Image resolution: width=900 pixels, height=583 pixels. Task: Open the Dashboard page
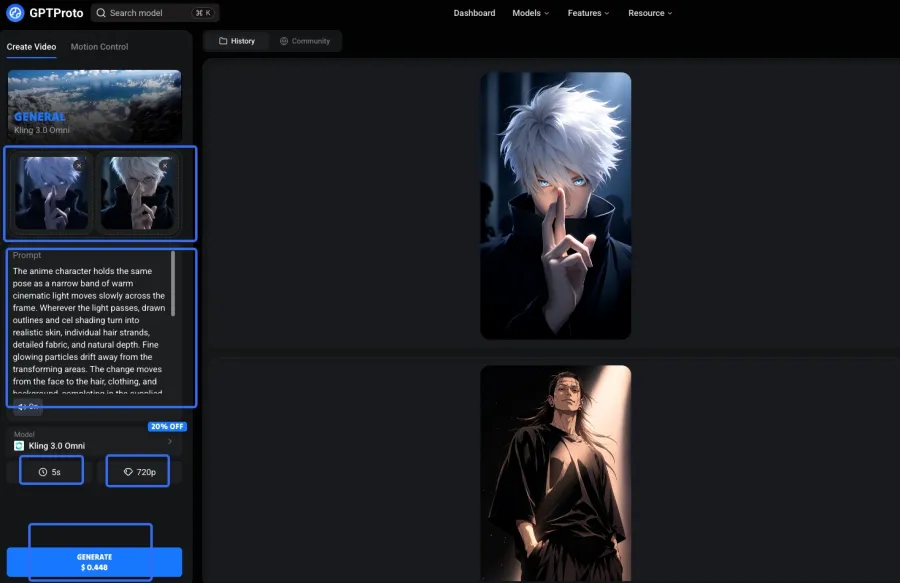coord(474,13)
